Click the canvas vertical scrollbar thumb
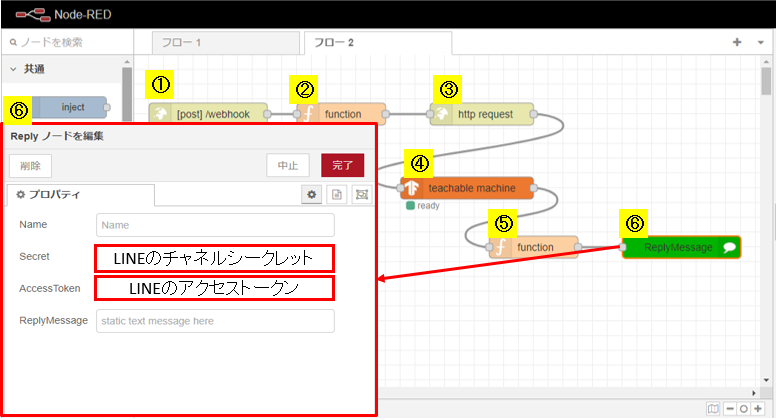The height and width of the screenshot is (420, 776). click(x=766, y=81)
